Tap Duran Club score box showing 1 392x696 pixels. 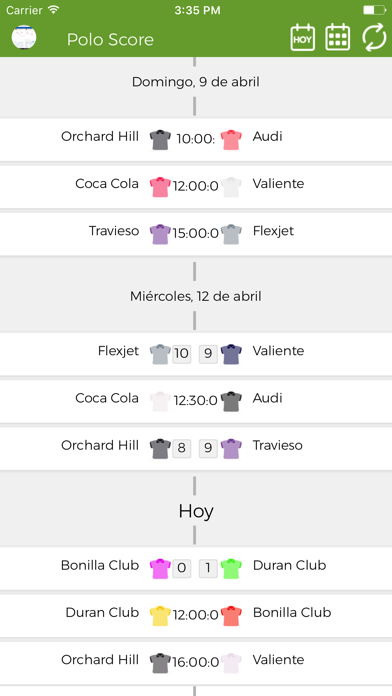208,568
